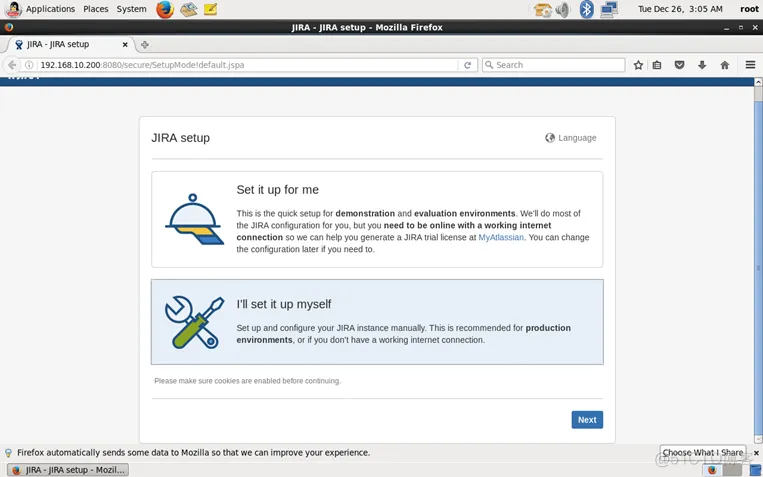Open the Language selector
Screen dimensions: 763x477
(571, 138)
